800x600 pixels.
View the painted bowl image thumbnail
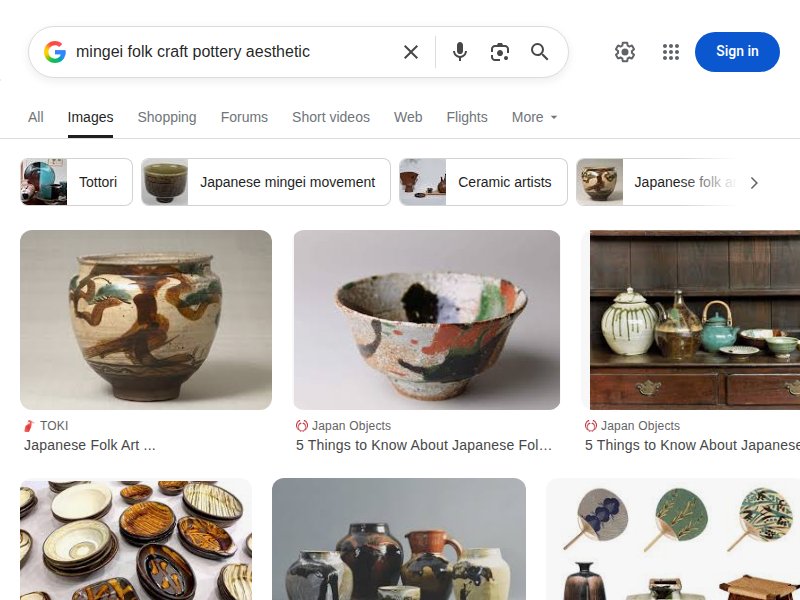[426, 319]
